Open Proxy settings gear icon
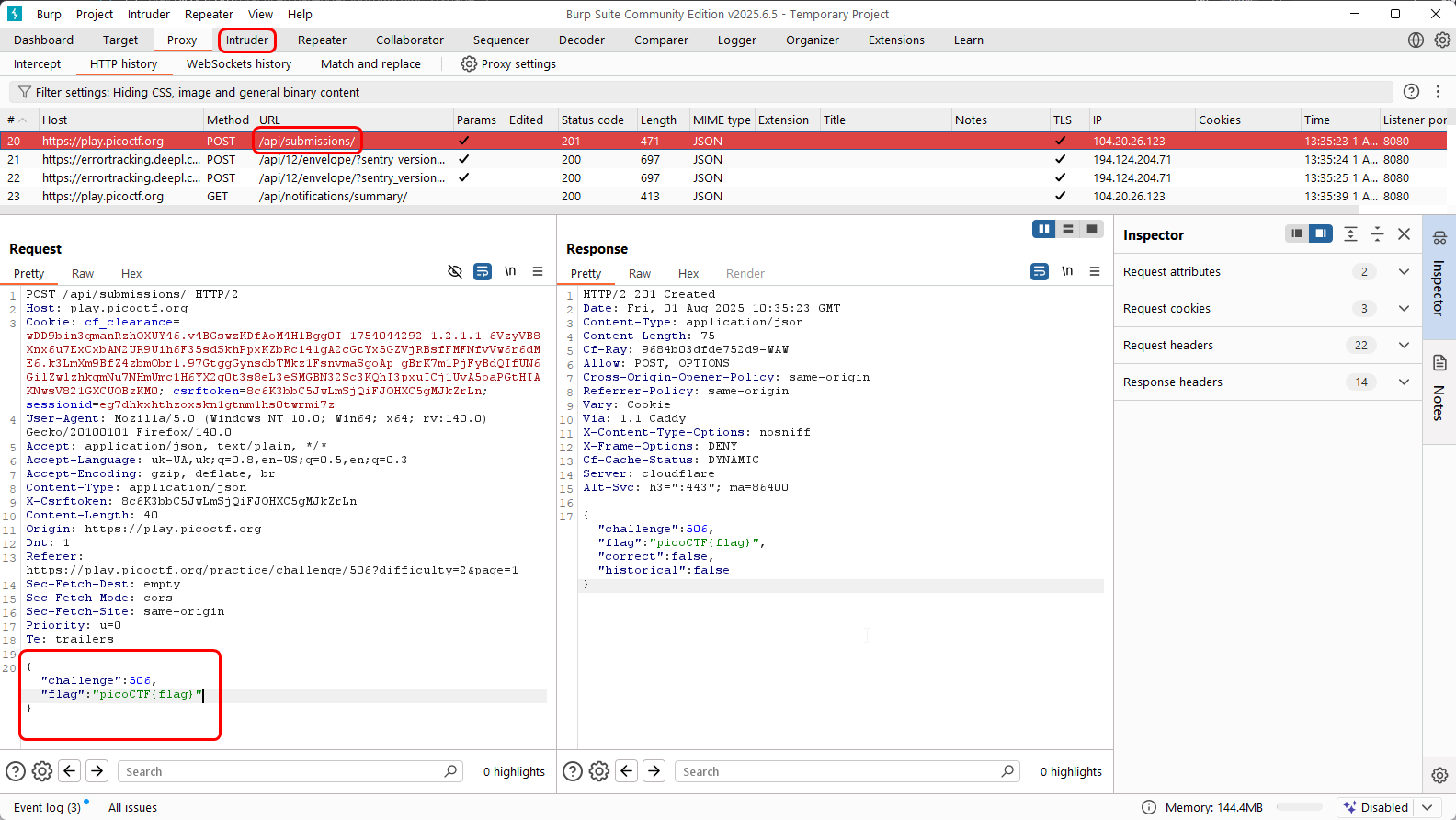Image resolution: width=1456 pixels, height=820 pixels. pyautogui.click(x=469, y=64)
